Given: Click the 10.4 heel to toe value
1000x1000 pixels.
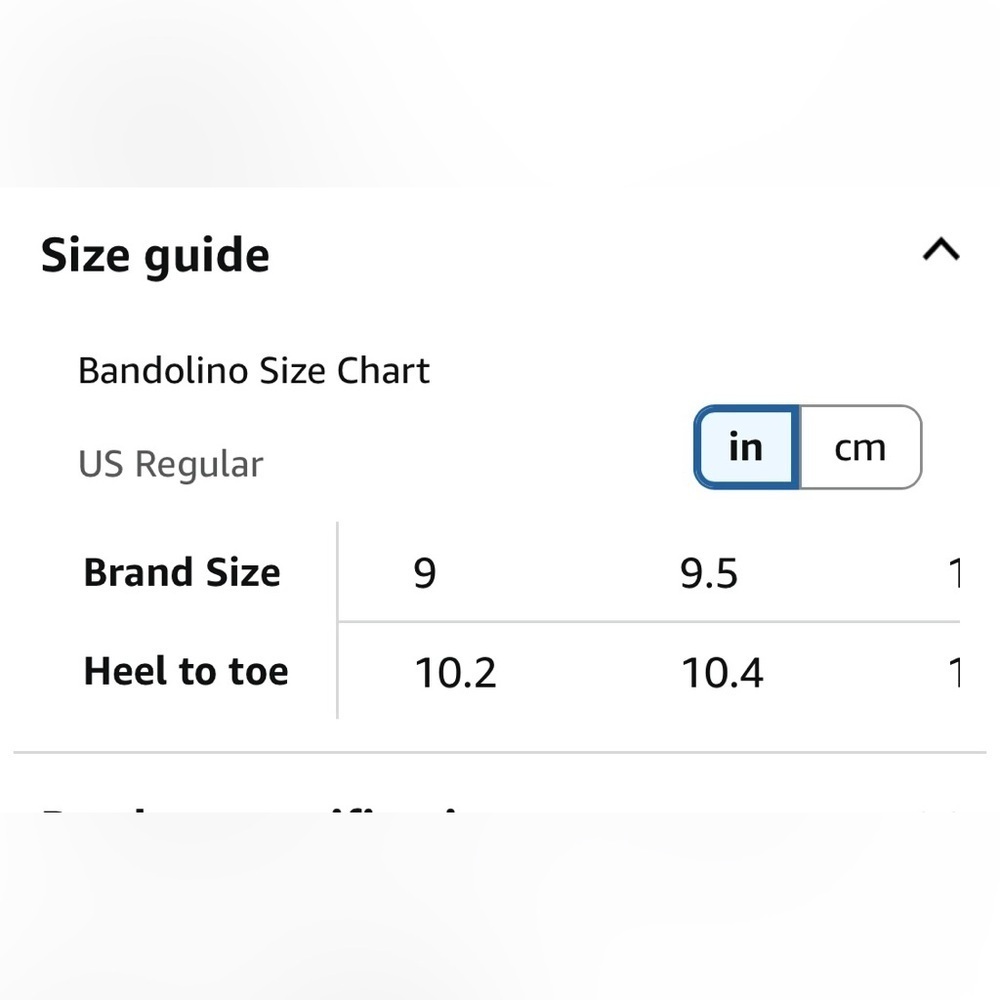Looking at the screenshot, I should [x=722, y=672].
